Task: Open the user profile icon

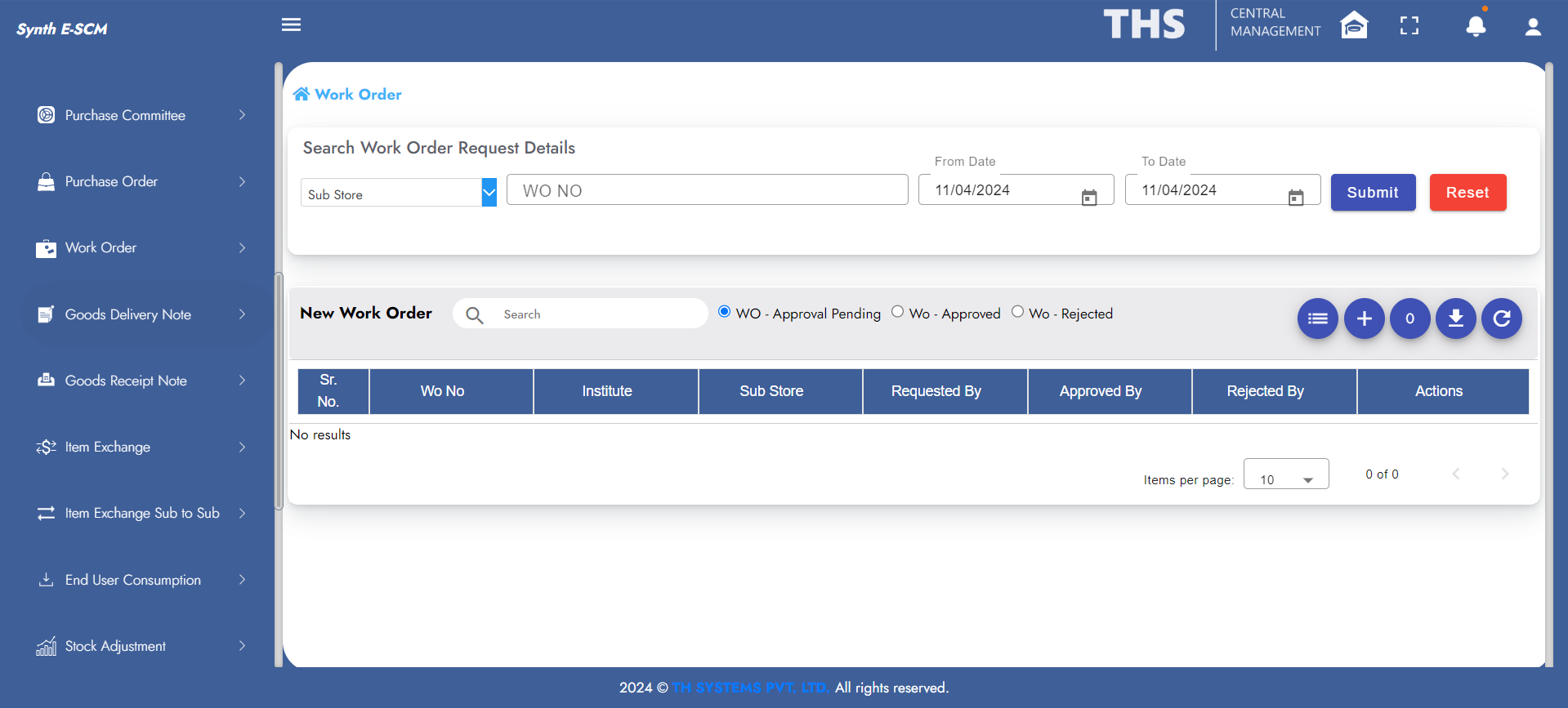Action: click(x=1532, y=27)
